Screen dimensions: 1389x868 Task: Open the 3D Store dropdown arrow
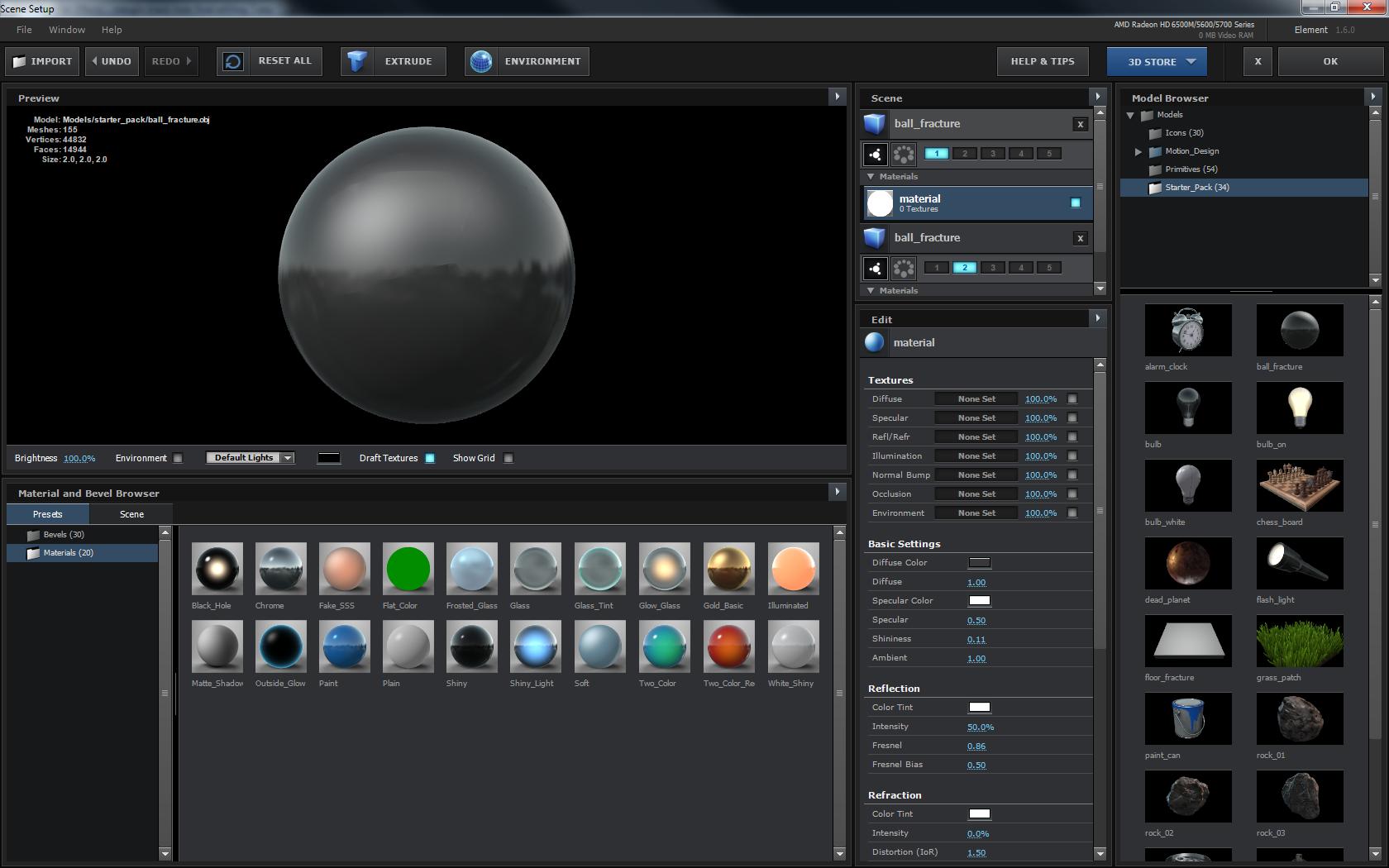(x=1191, y=61)
